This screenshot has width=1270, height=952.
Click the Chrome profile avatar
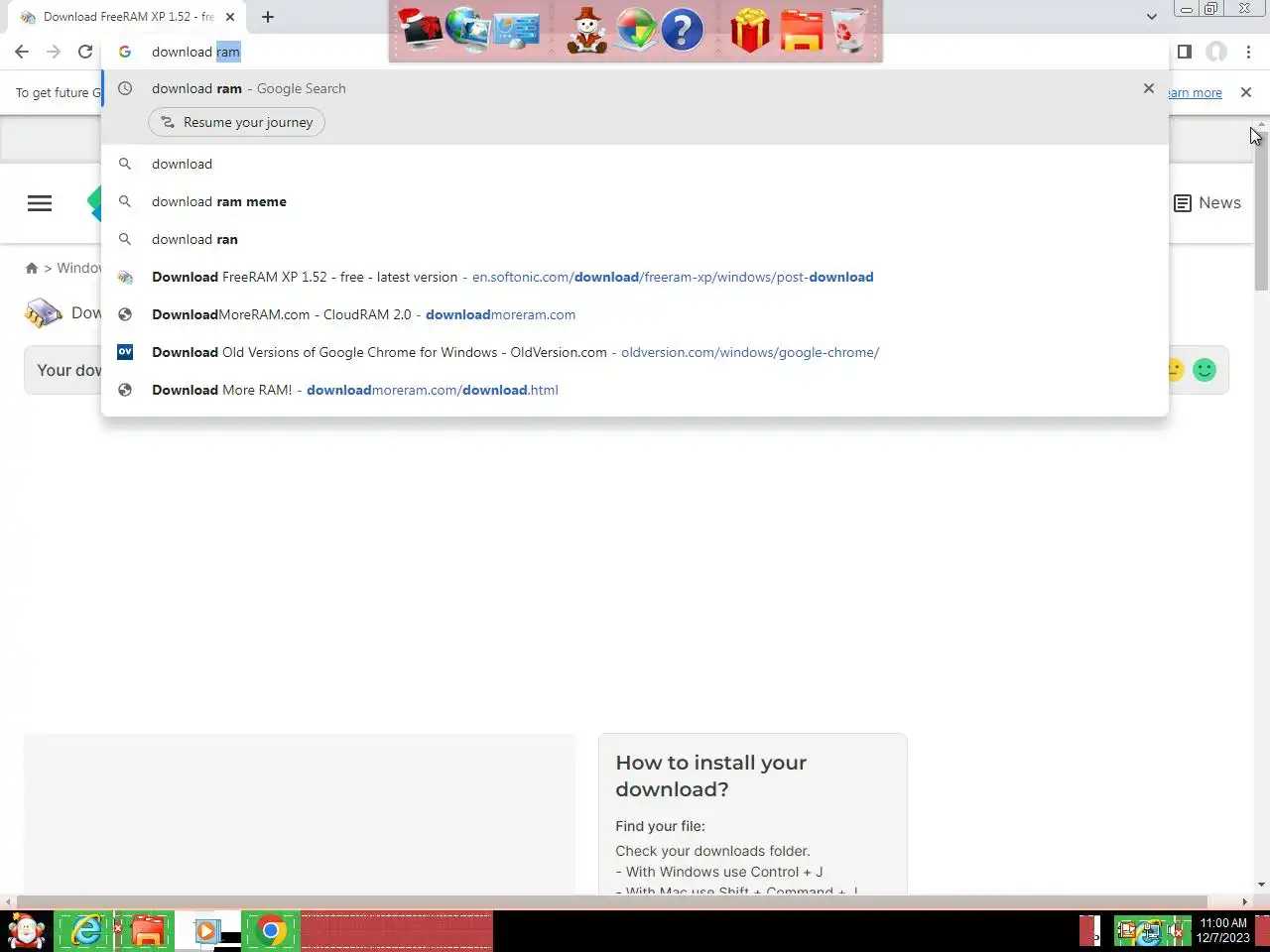pos(1216,52)
